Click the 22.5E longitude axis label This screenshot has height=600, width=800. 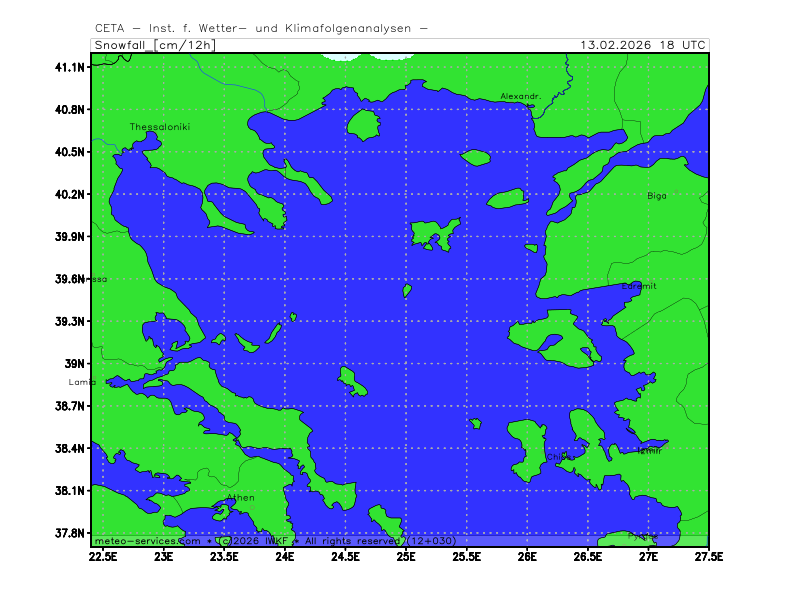click(103, 555)
